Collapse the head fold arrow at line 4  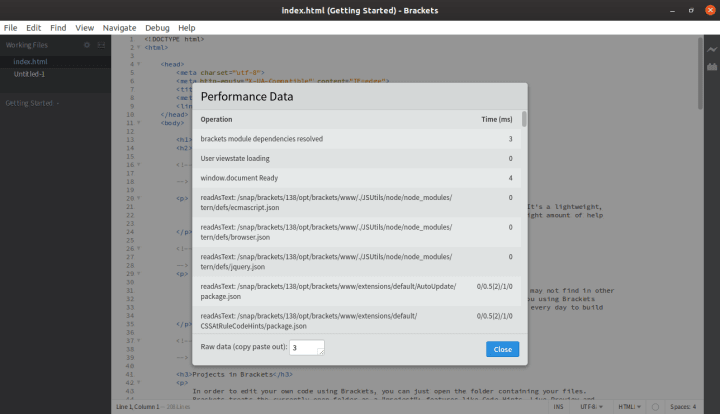point(139,64)
